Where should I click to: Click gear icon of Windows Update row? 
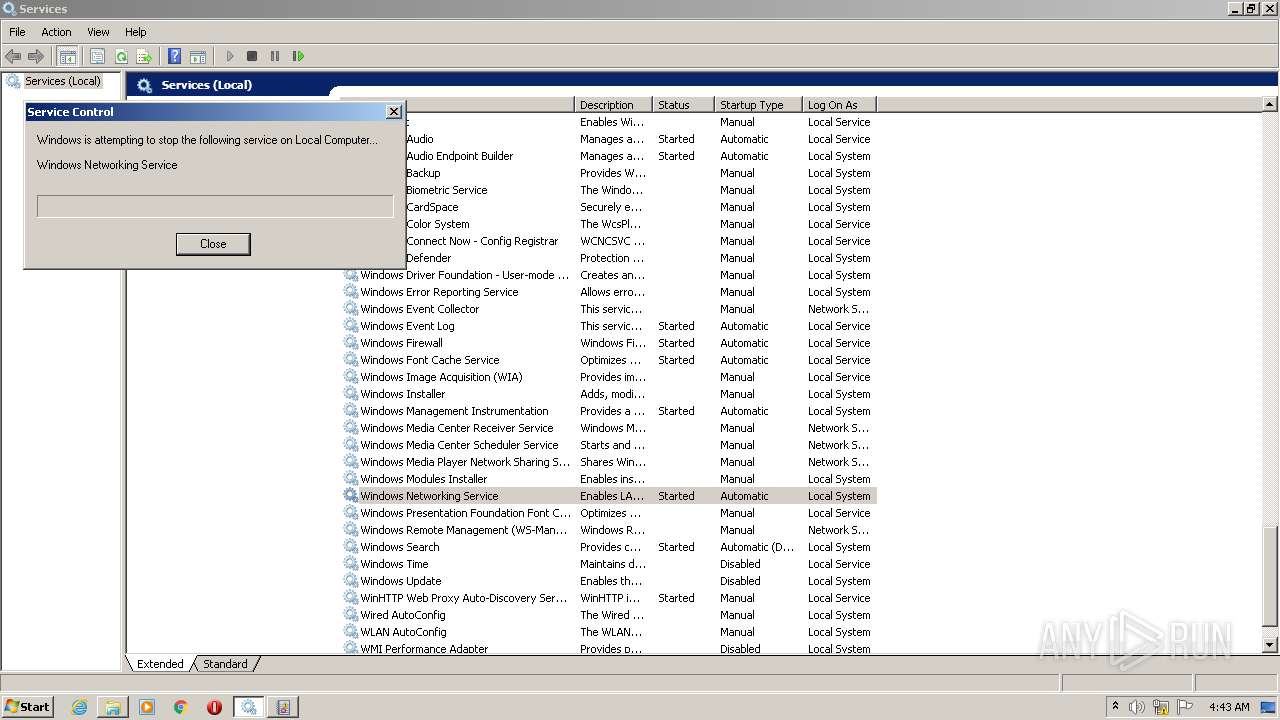[351, 581]
